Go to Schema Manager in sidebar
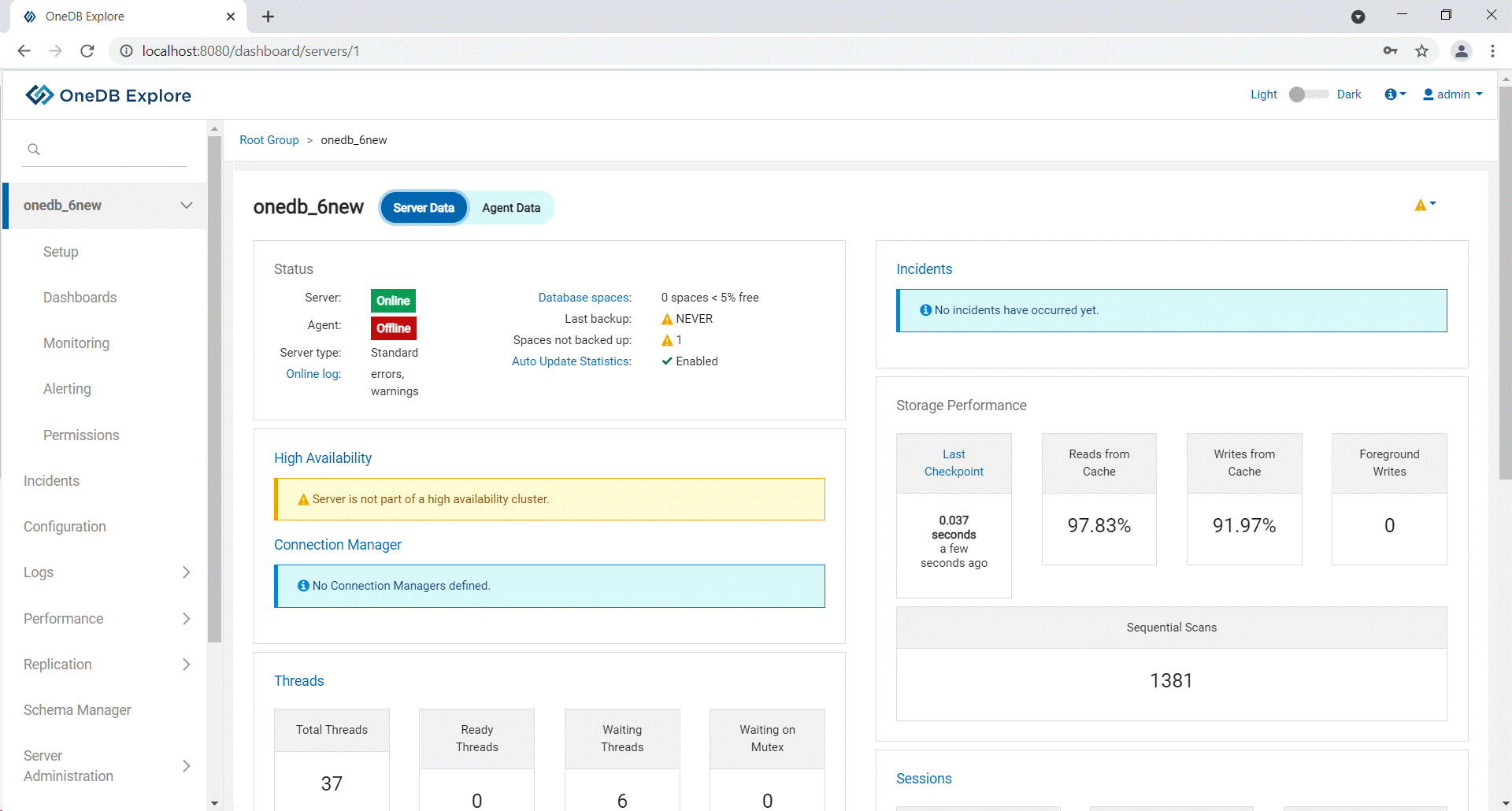The image size is (1512, 811). click(x=77, y=710)
